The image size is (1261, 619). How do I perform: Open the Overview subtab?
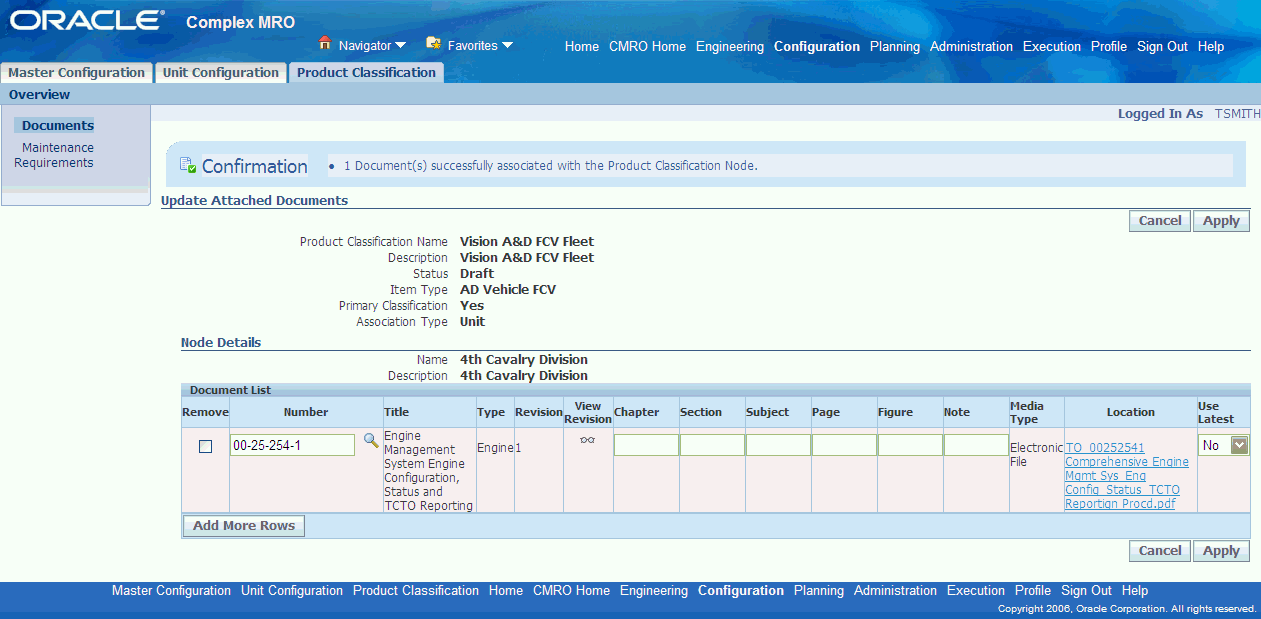click(40, 95)
